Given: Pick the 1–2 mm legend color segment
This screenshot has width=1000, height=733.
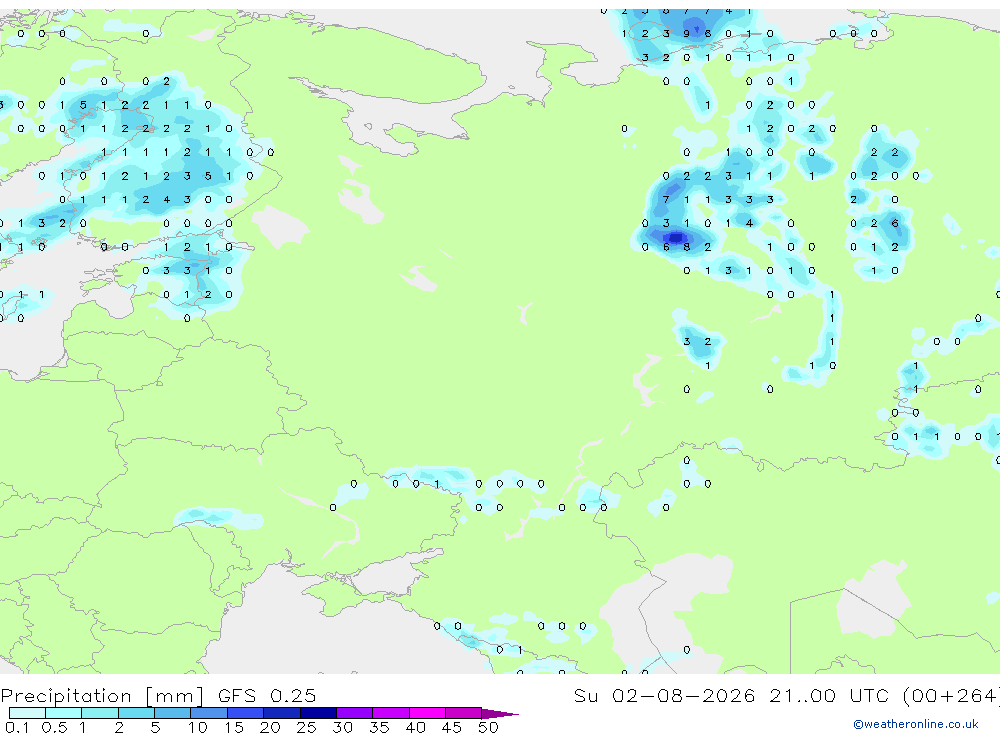Looking at the screenshot, I should [100, 713].
